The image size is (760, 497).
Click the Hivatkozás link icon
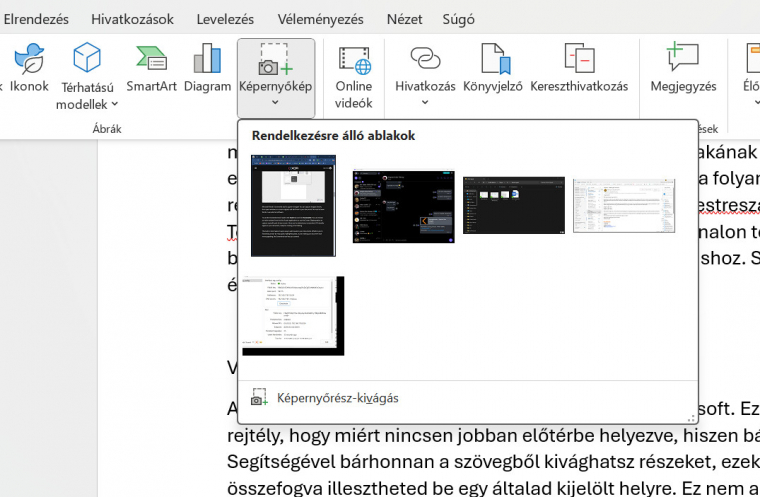pyautogui.click(x=425, y=58)
